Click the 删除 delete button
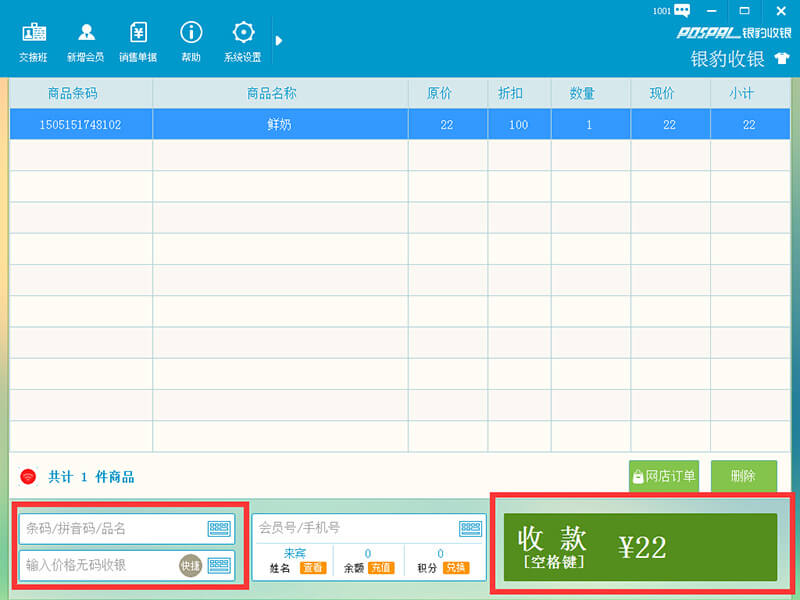This screenshot has height=600, width=800. tap(743, 477)
